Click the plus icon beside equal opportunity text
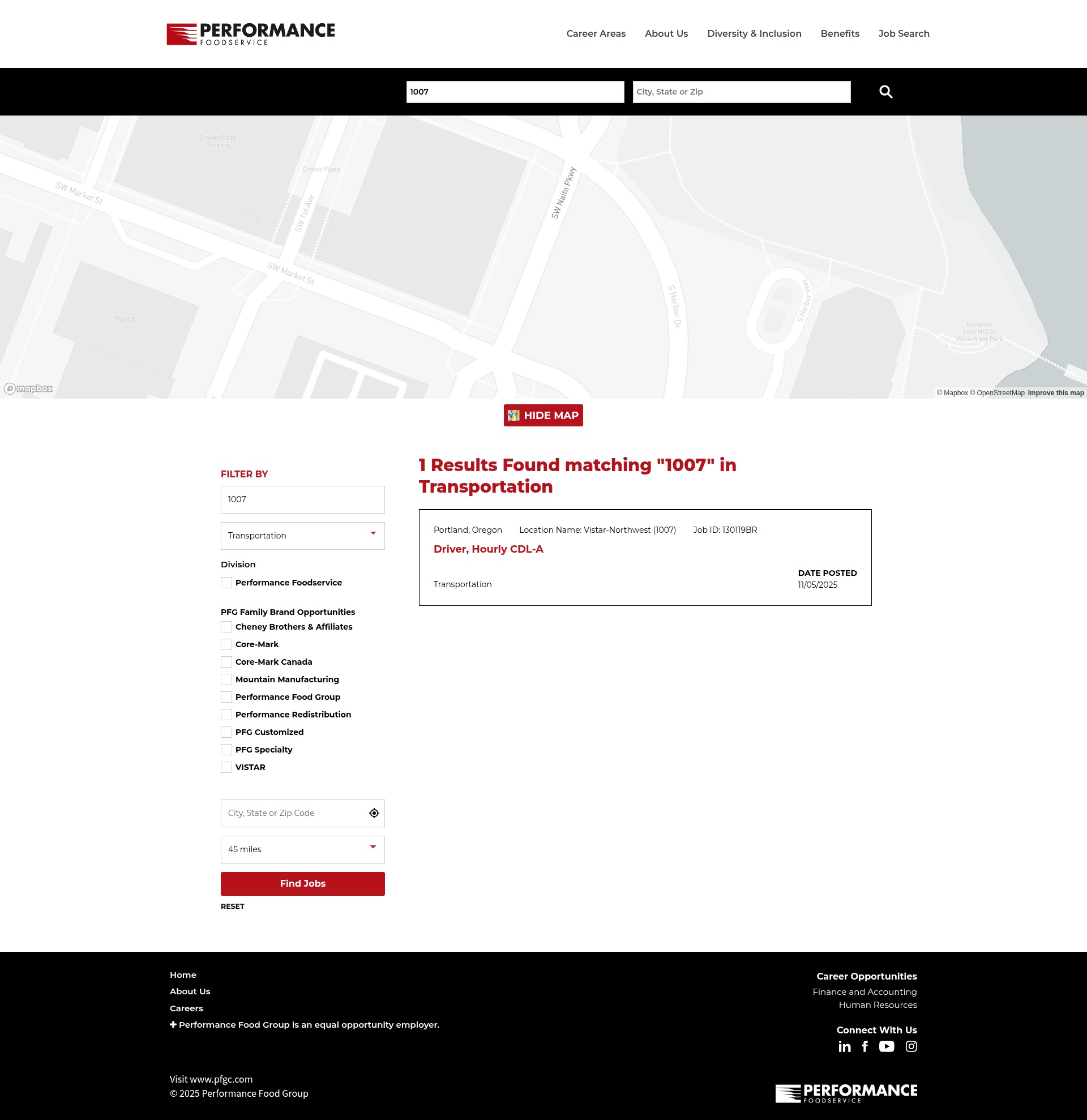This screenshot has width=1087, height=1120. (173, 1024)
